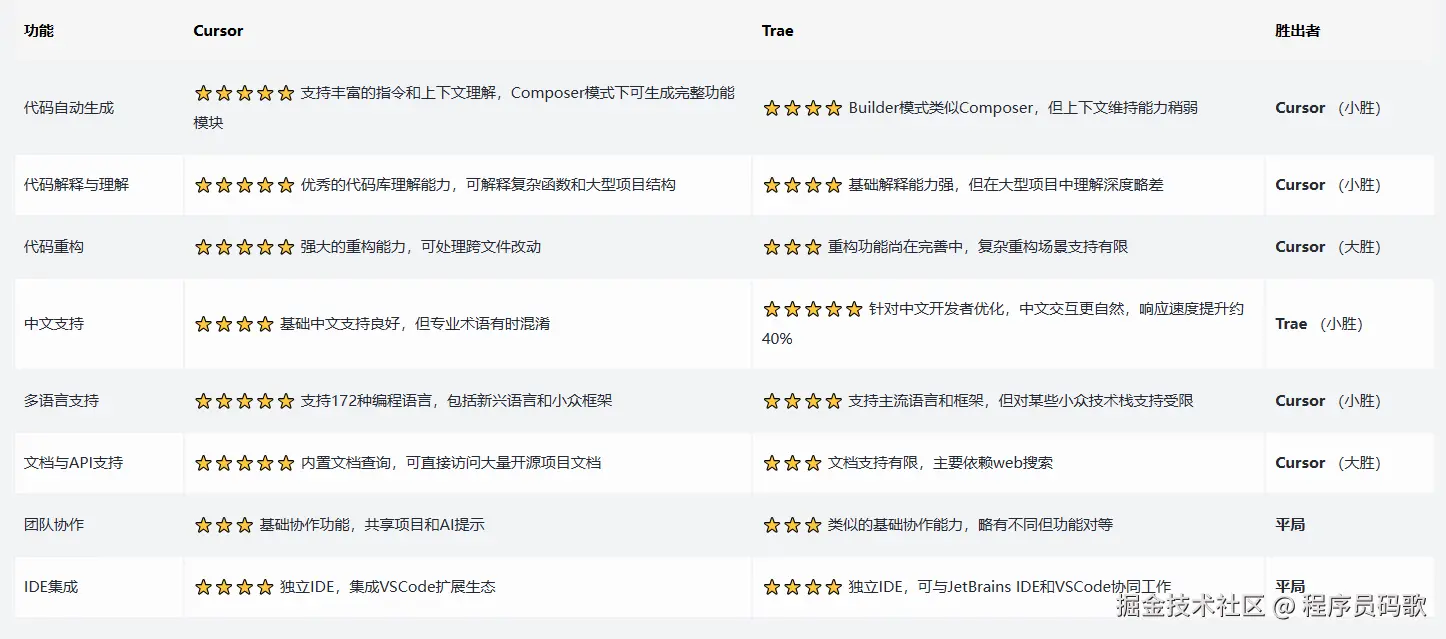Click the 平局 result in 团队协作 row
This screenshot has width=1446, height=639.
(x=1290, y=525)
